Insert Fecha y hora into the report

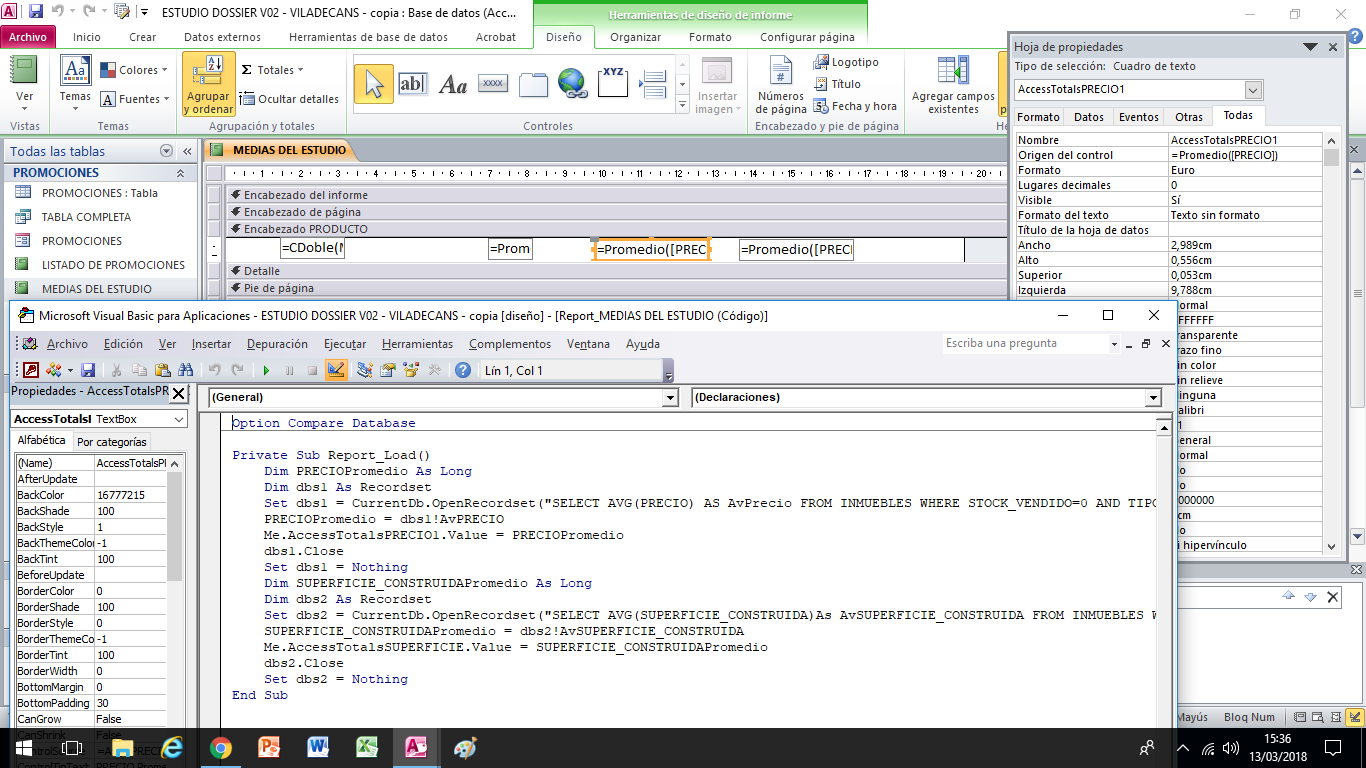click(855, 106)
